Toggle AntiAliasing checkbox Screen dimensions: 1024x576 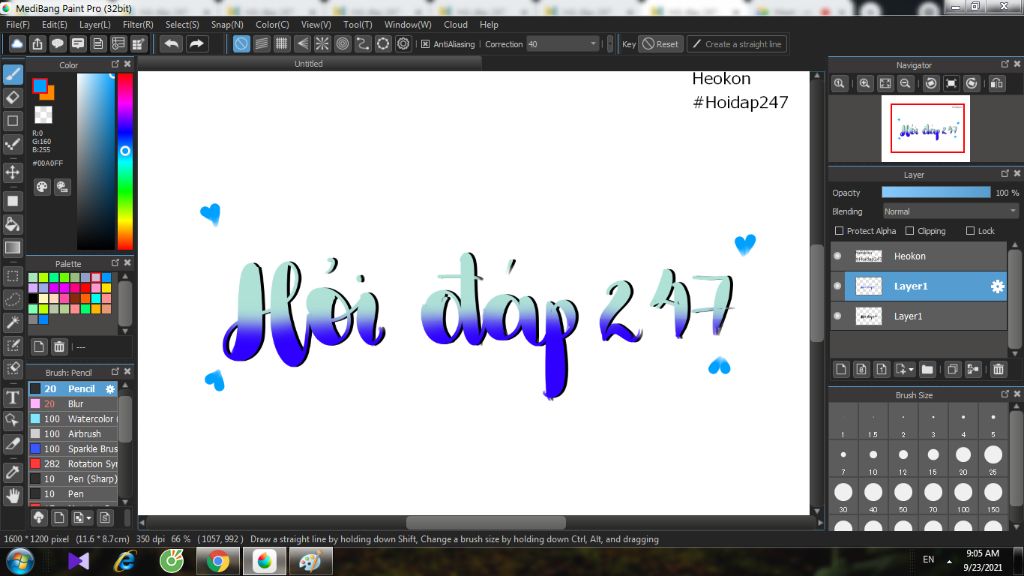click(x=425, y=44)
